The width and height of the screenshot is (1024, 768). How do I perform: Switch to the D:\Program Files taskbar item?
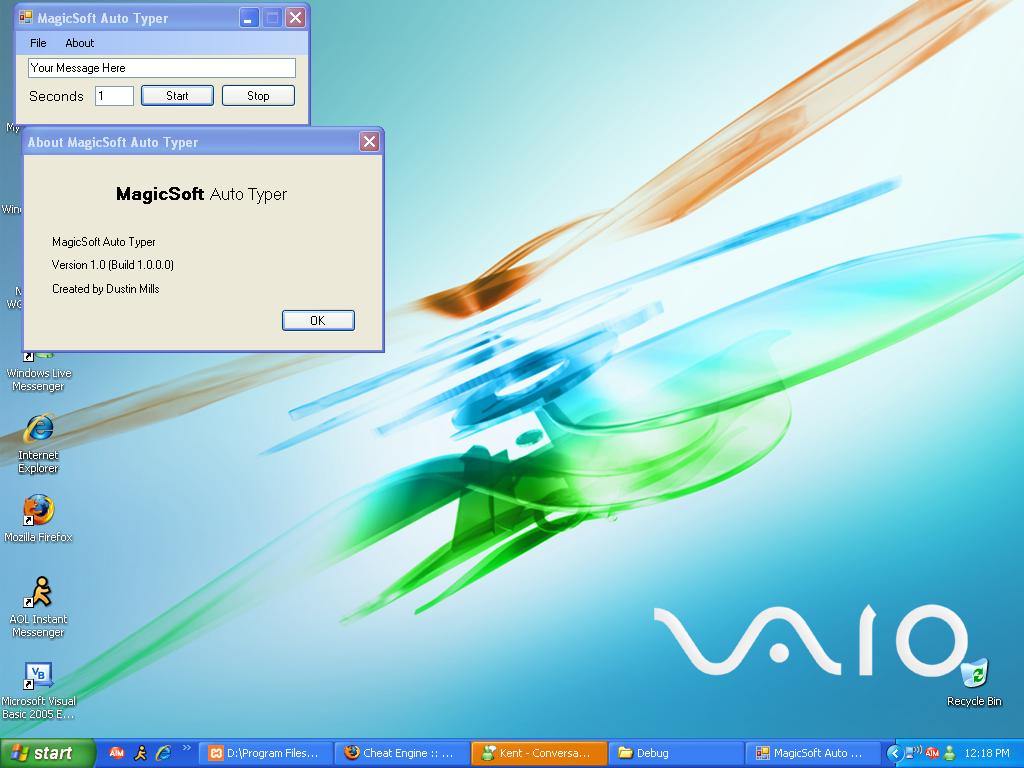tap(265, 754)
